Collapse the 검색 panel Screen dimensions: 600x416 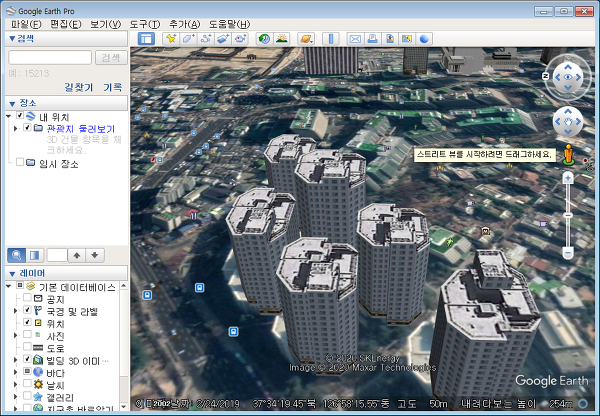coord(12,39)
